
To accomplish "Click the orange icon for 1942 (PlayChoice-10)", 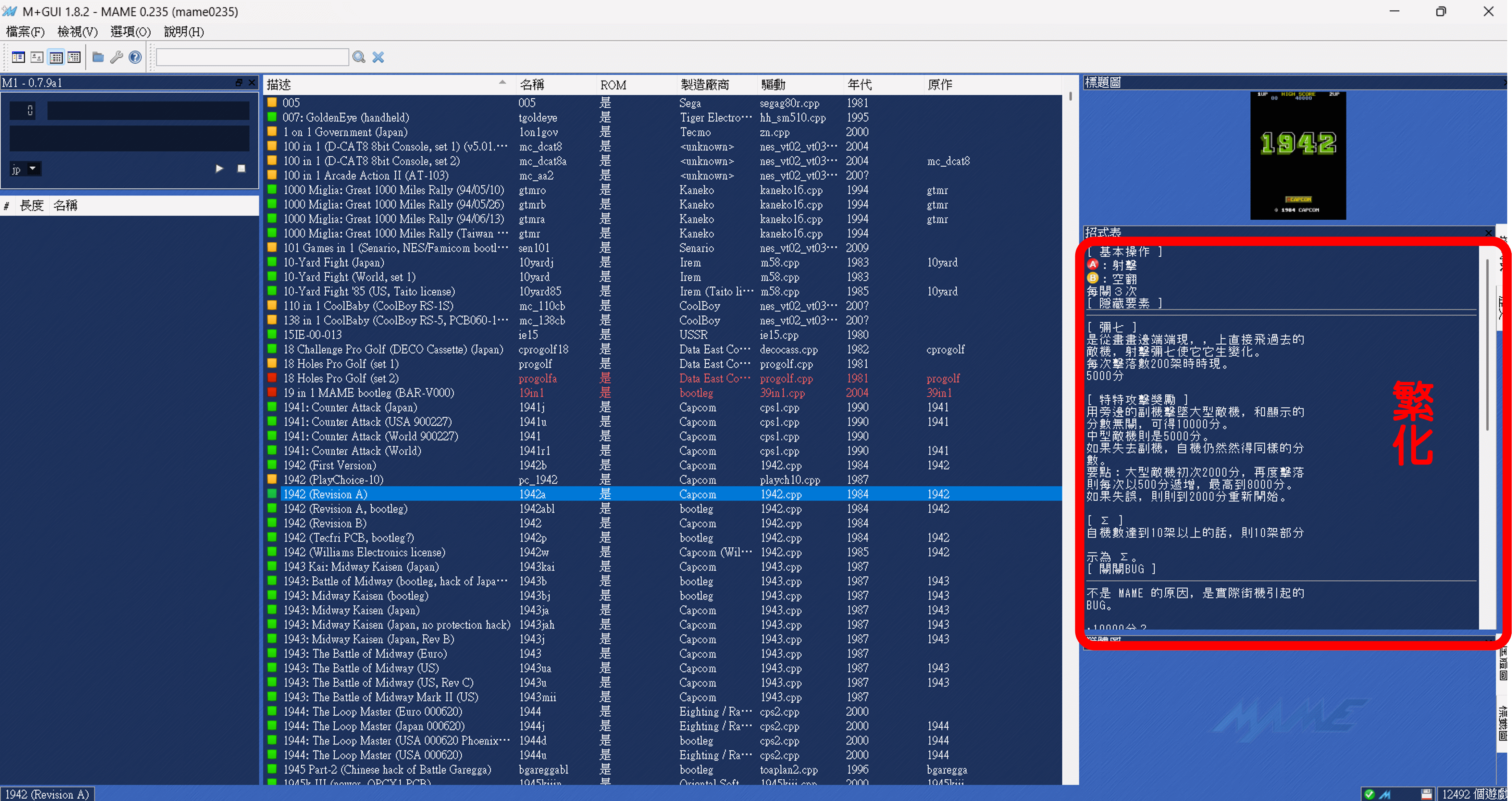I will [272, 480].
